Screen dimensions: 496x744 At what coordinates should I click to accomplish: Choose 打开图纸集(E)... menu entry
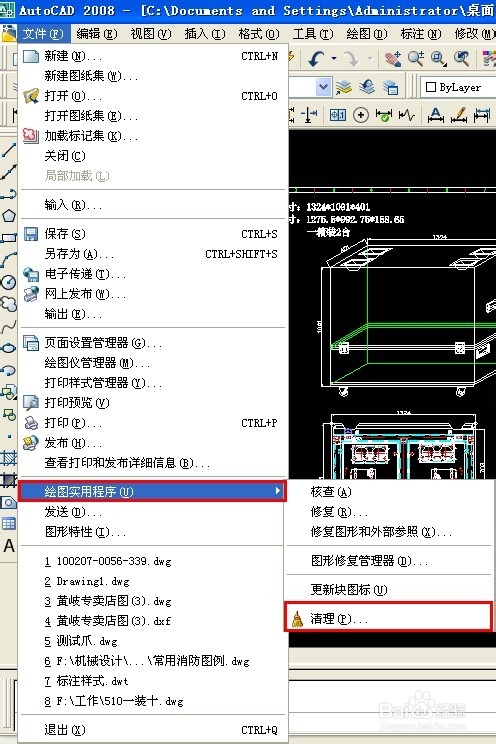pos(153,116)
